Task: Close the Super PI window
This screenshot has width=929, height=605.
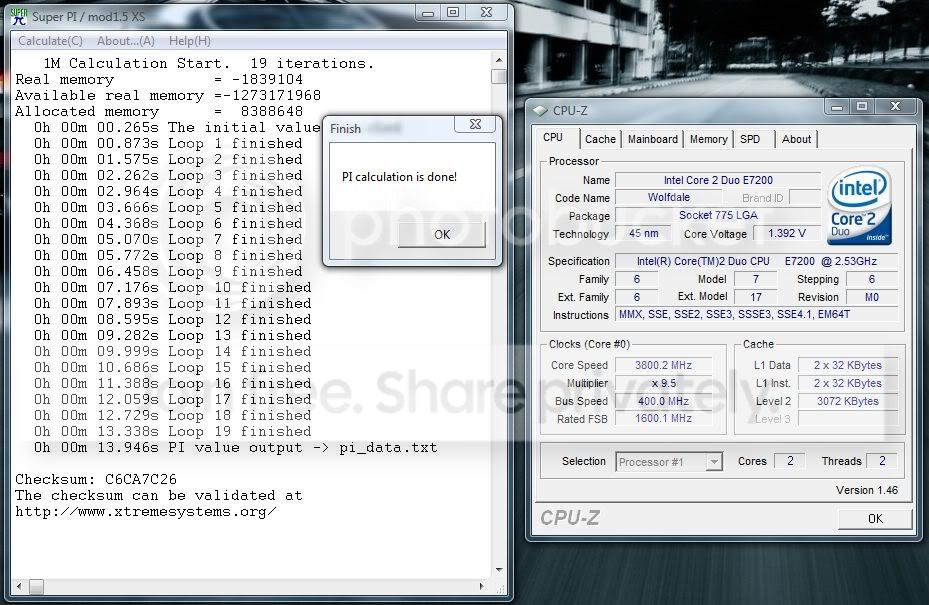Action: 486,12
